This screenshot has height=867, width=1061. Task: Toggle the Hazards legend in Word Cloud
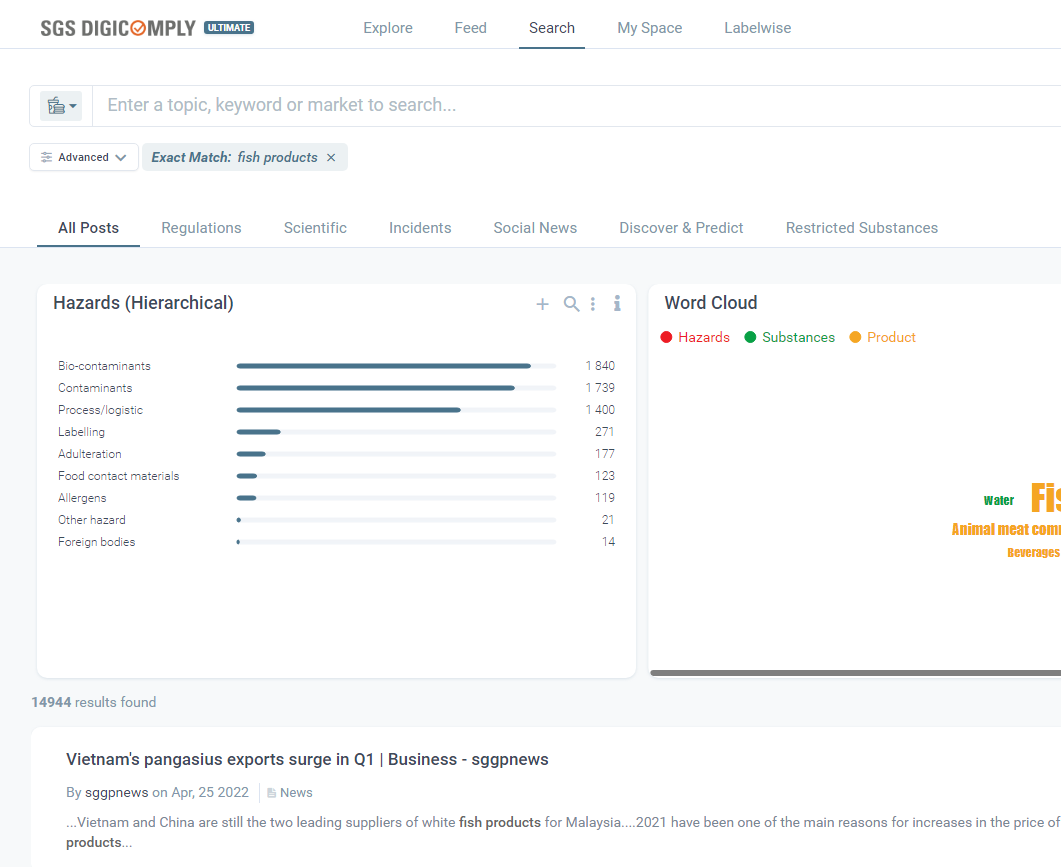click(x=695, y=338)
